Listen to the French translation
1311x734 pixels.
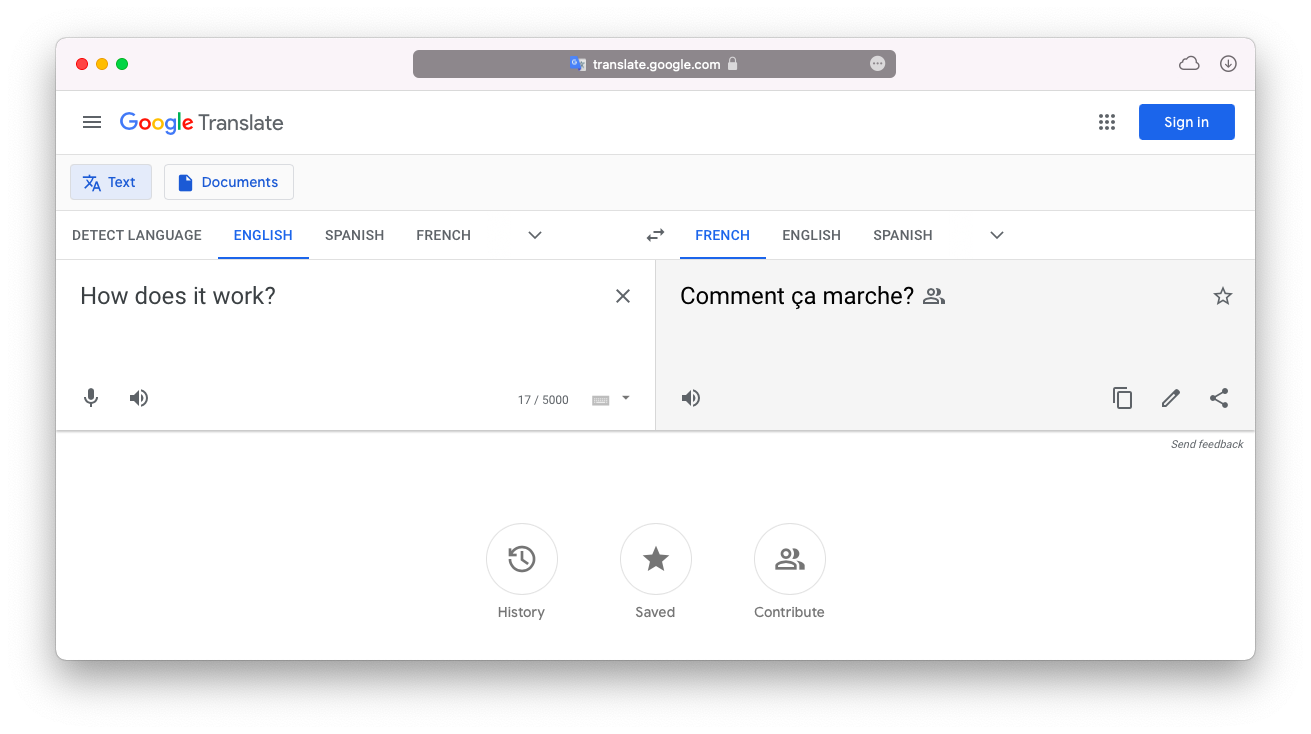(x=690, y=397)
